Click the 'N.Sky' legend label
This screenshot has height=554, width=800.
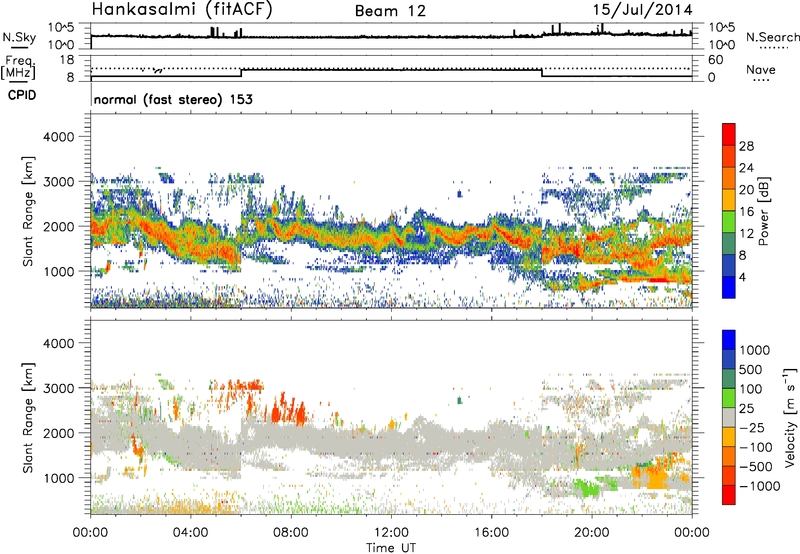pyautogui.click(x=19, y=37)
